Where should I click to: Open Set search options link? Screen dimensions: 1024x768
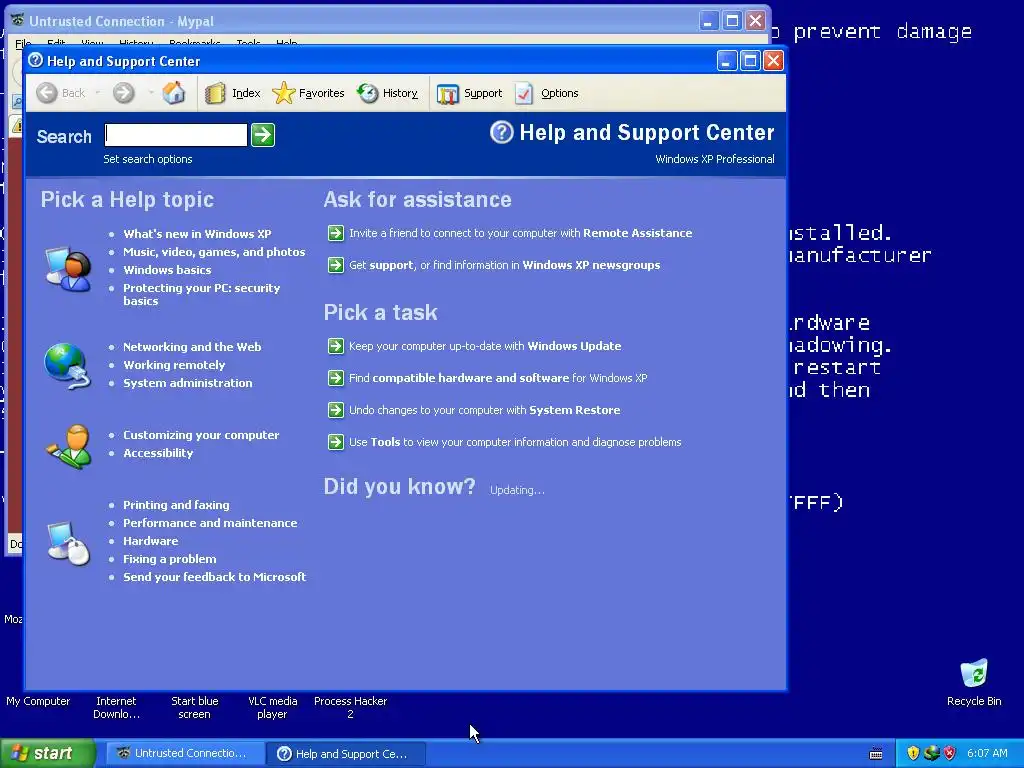tap(148, 159)
